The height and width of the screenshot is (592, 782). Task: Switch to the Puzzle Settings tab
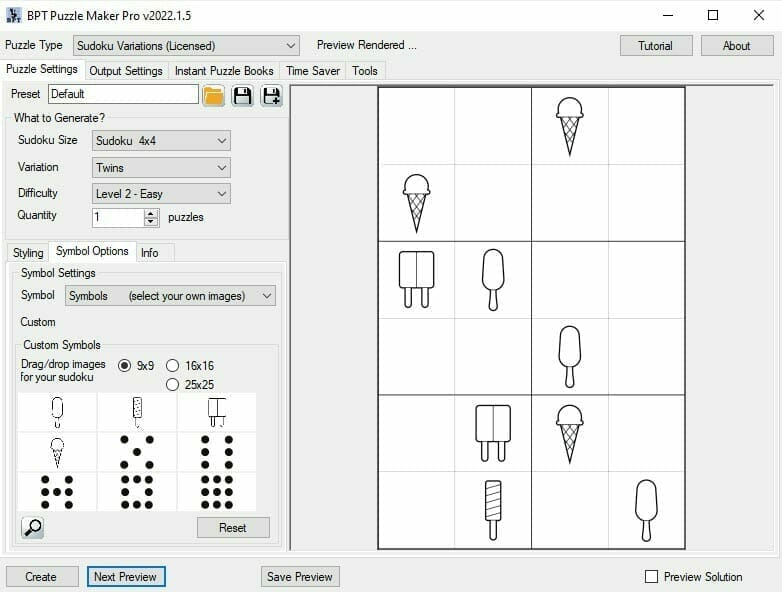(x=42, y=69)
